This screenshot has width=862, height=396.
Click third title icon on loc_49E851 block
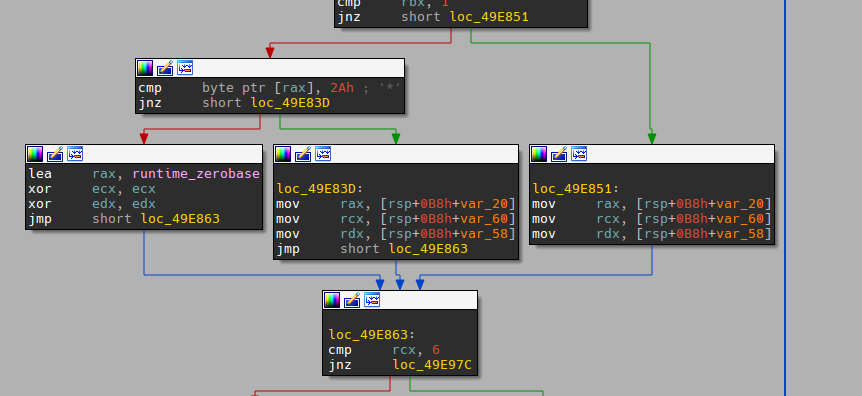coord(579,154)
